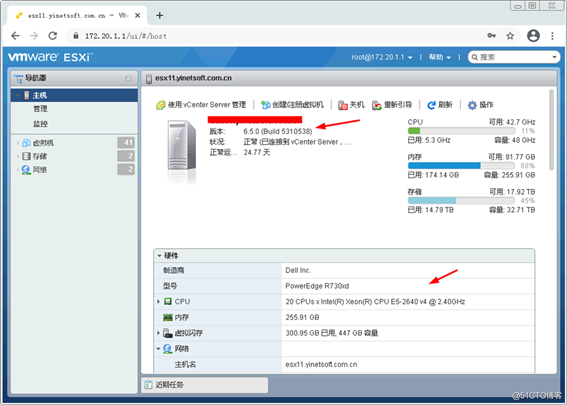The height and width of the screenshot is (405, 567).
Task: Click the browser forward arrow
Action: click(x=34, y=36)
